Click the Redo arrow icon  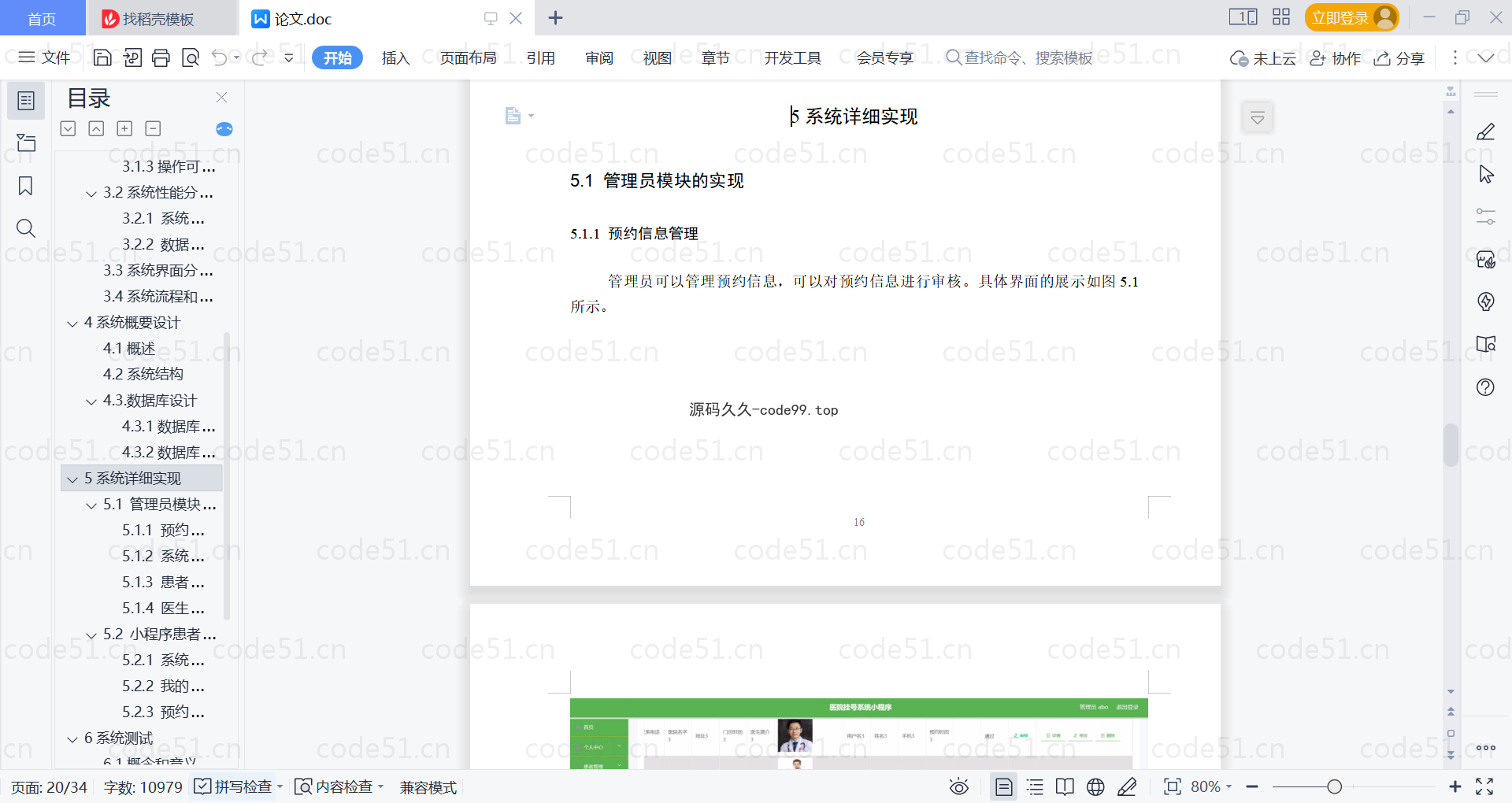tap(259, 57)
